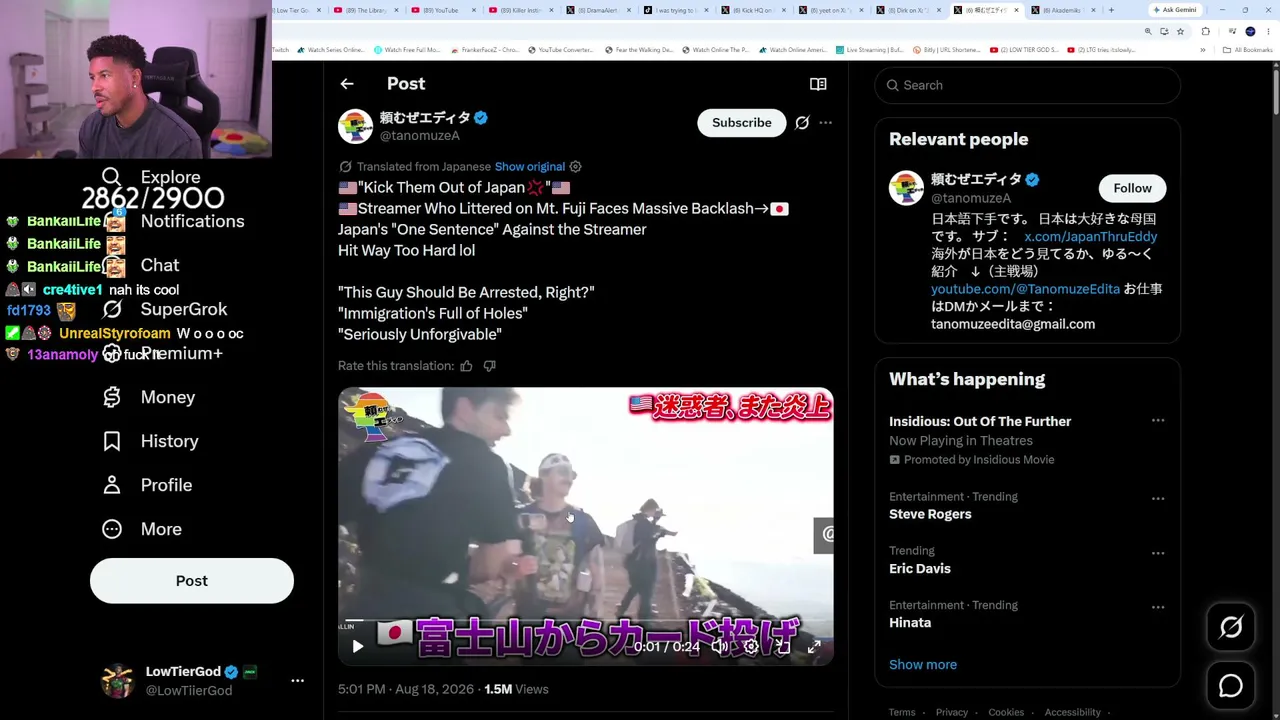Viewport: 1280px width, 720px height.
Task: Open the Cookies footer link
Action: [1006, 712]
